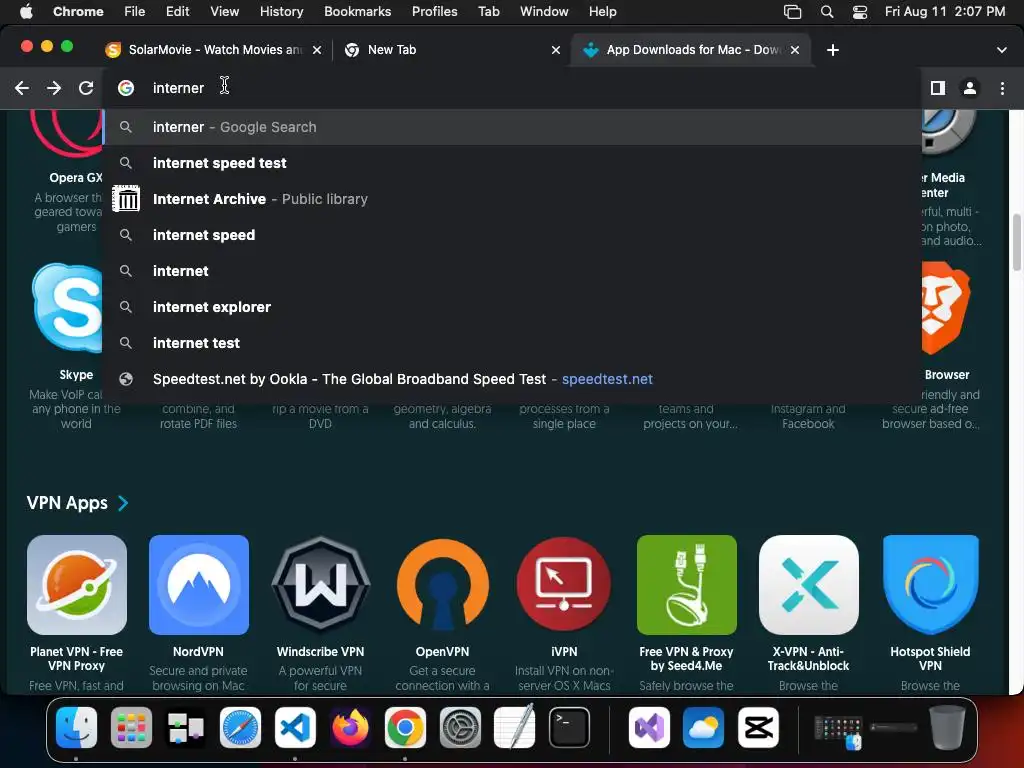1024x768 pixels.
Task: Open Chrome three-dot menu
Action: (x=1002, y=88)
